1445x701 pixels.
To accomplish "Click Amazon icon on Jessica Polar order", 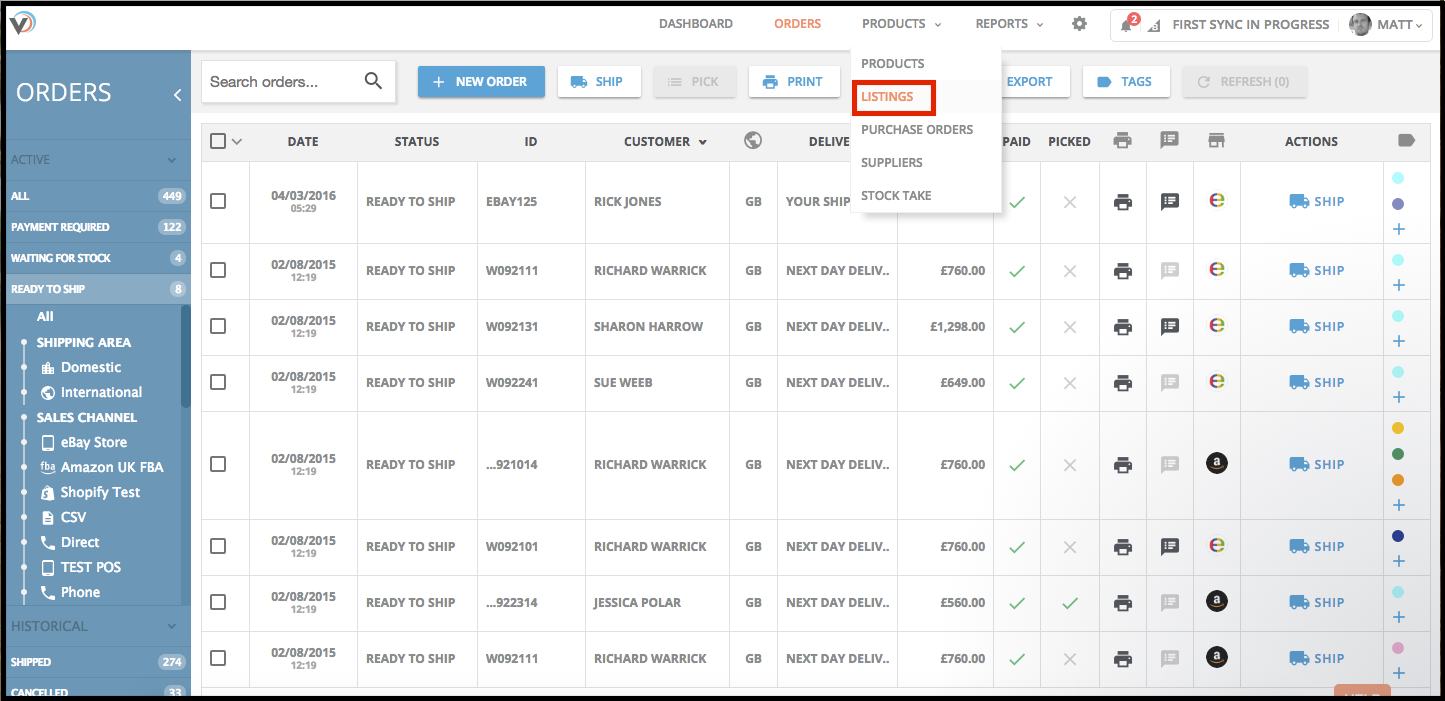I will 1216,602.
